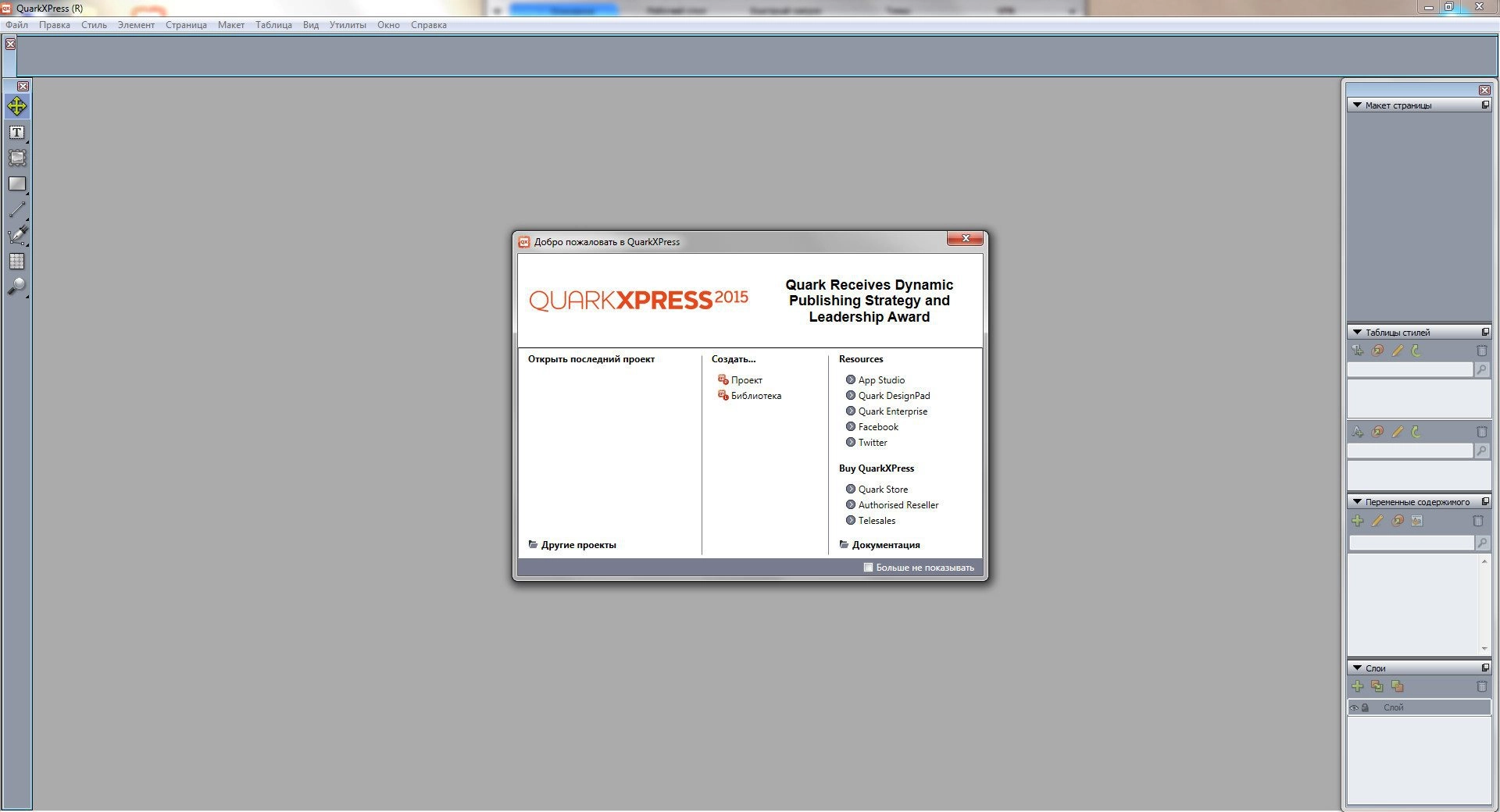Select the Bezier Pen tool
This screenshot has height=812, width=1500.
click(16, 235)
